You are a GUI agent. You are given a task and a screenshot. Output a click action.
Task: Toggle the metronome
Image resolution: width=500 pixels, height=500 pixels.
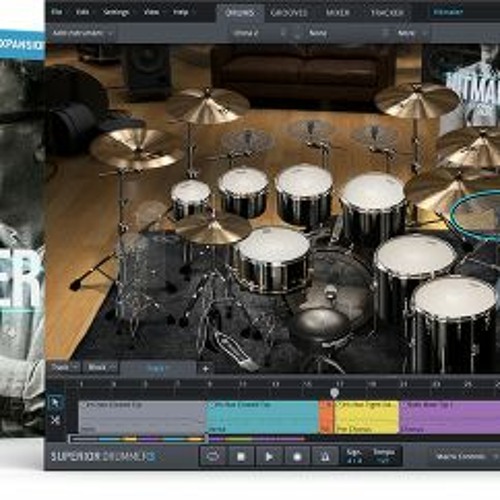pos(325,456)
